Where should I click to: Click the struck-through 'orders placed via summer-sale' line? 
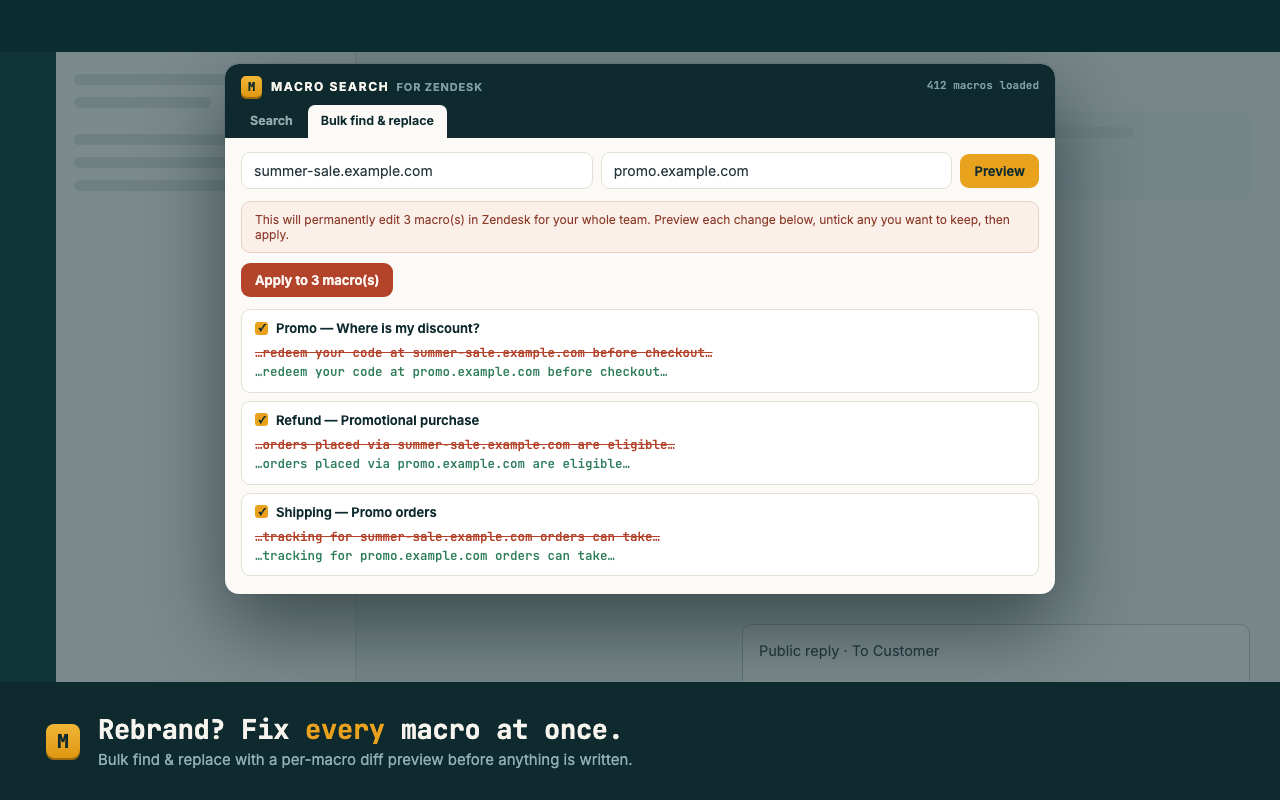[465, 445]
